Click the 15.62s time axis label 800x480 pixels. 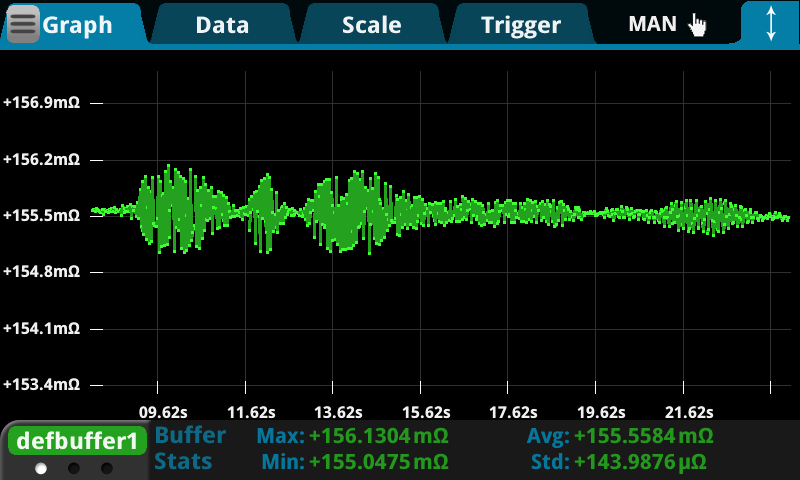click(x=426, y=412)
